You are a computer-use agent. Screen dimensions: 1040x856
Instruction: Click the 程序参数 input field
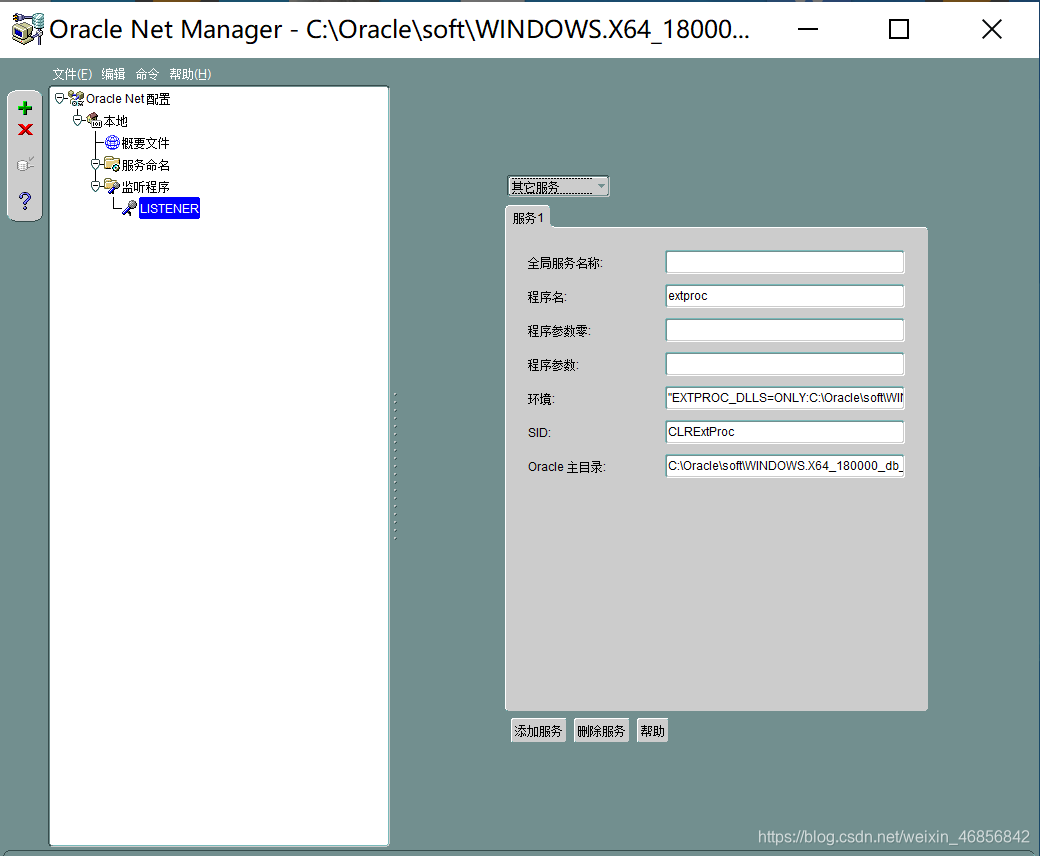[x=785, y=364]
